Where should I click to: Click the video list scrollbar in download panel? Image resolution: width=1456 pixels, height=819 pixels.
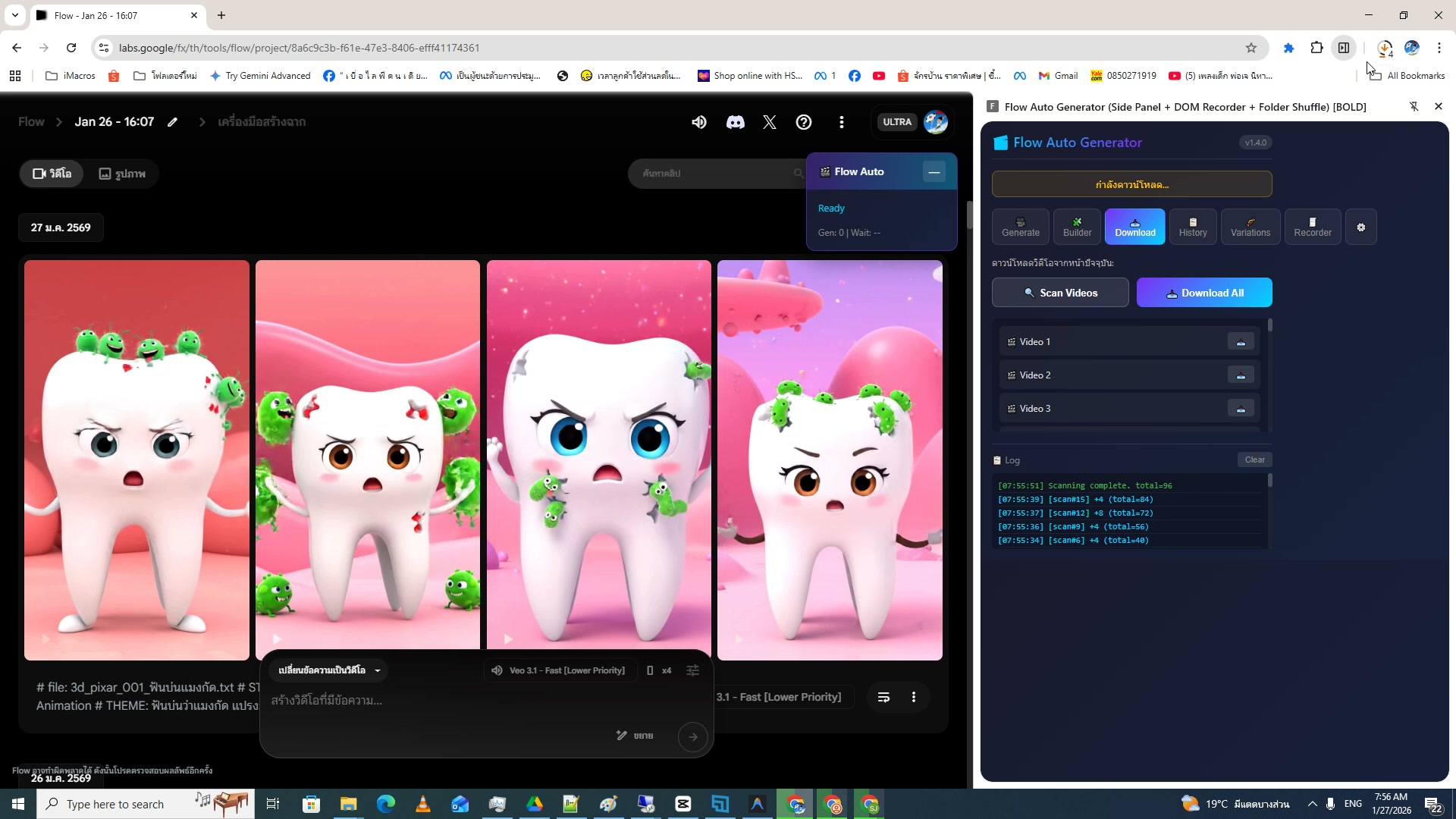[x=1269, y=326]
